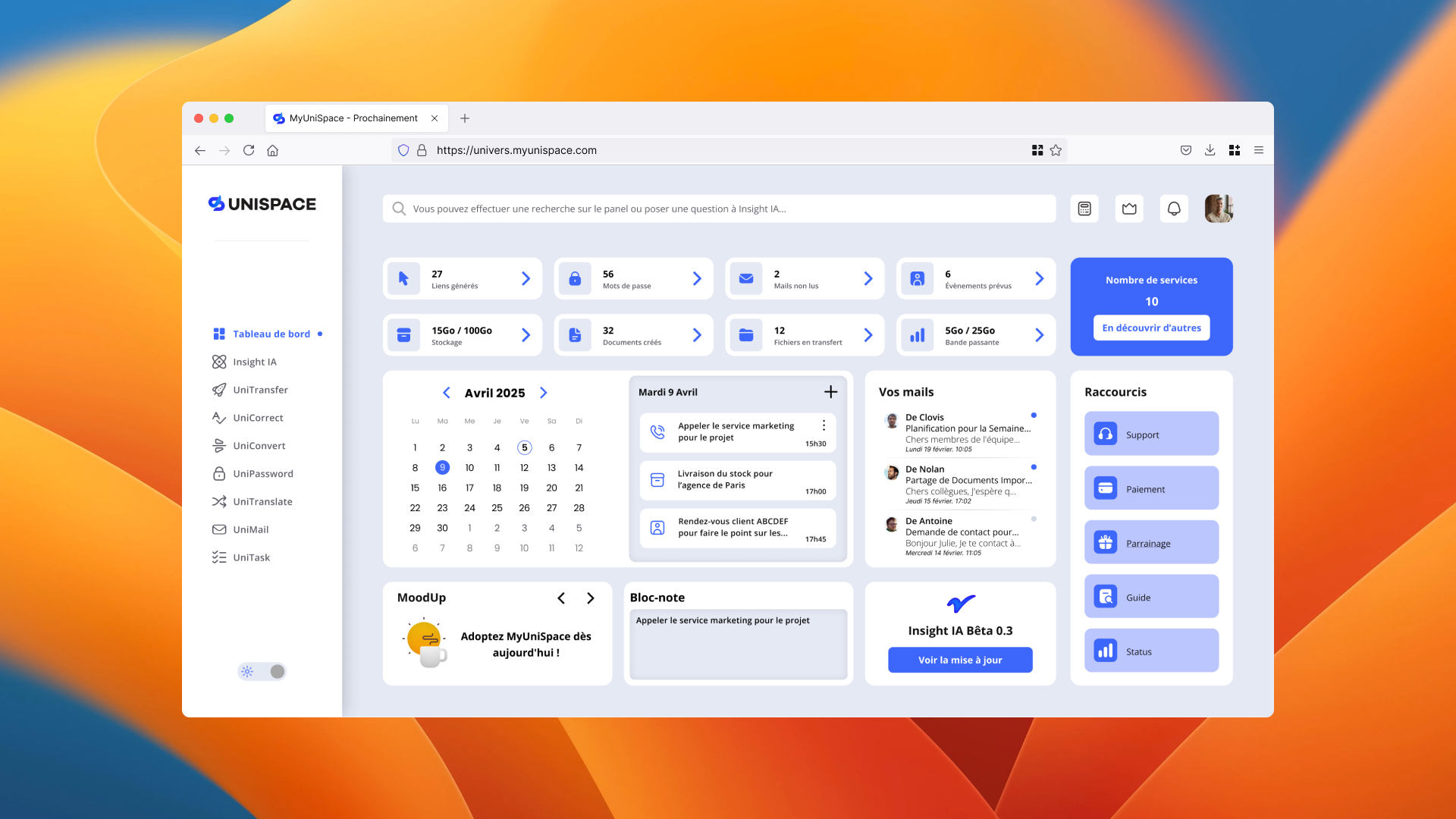Open options for marketing call event

pyautogui.click(x=824, y=425)
